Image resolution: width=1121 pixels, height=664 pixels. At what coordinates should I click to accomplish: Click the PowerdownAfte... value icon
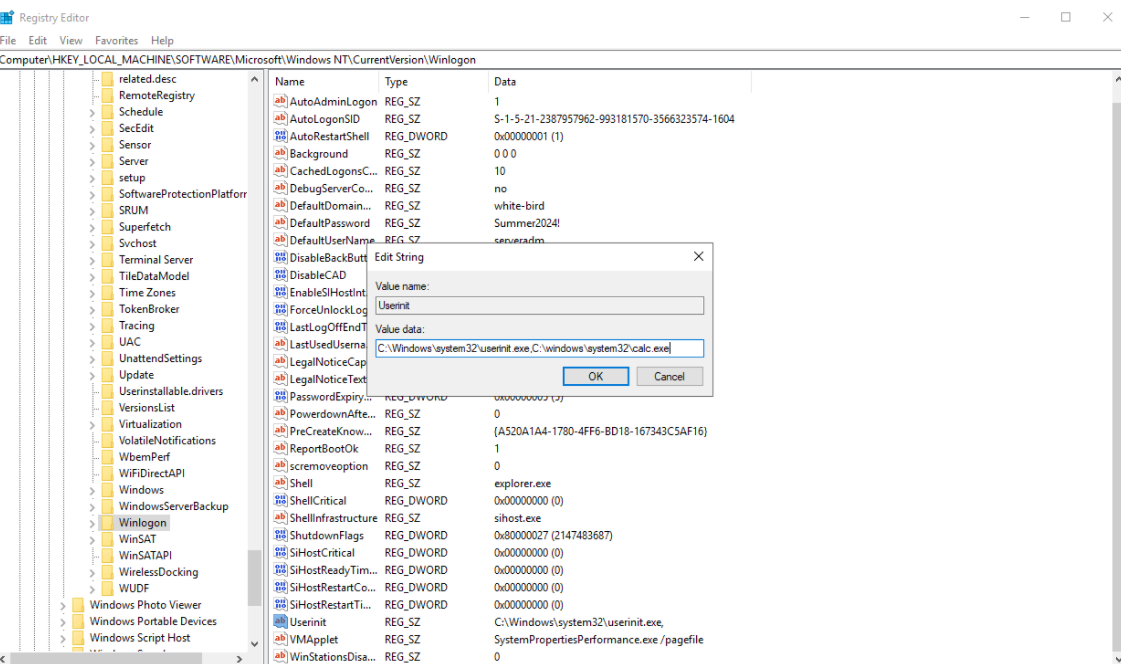click(x=280, y=414)
